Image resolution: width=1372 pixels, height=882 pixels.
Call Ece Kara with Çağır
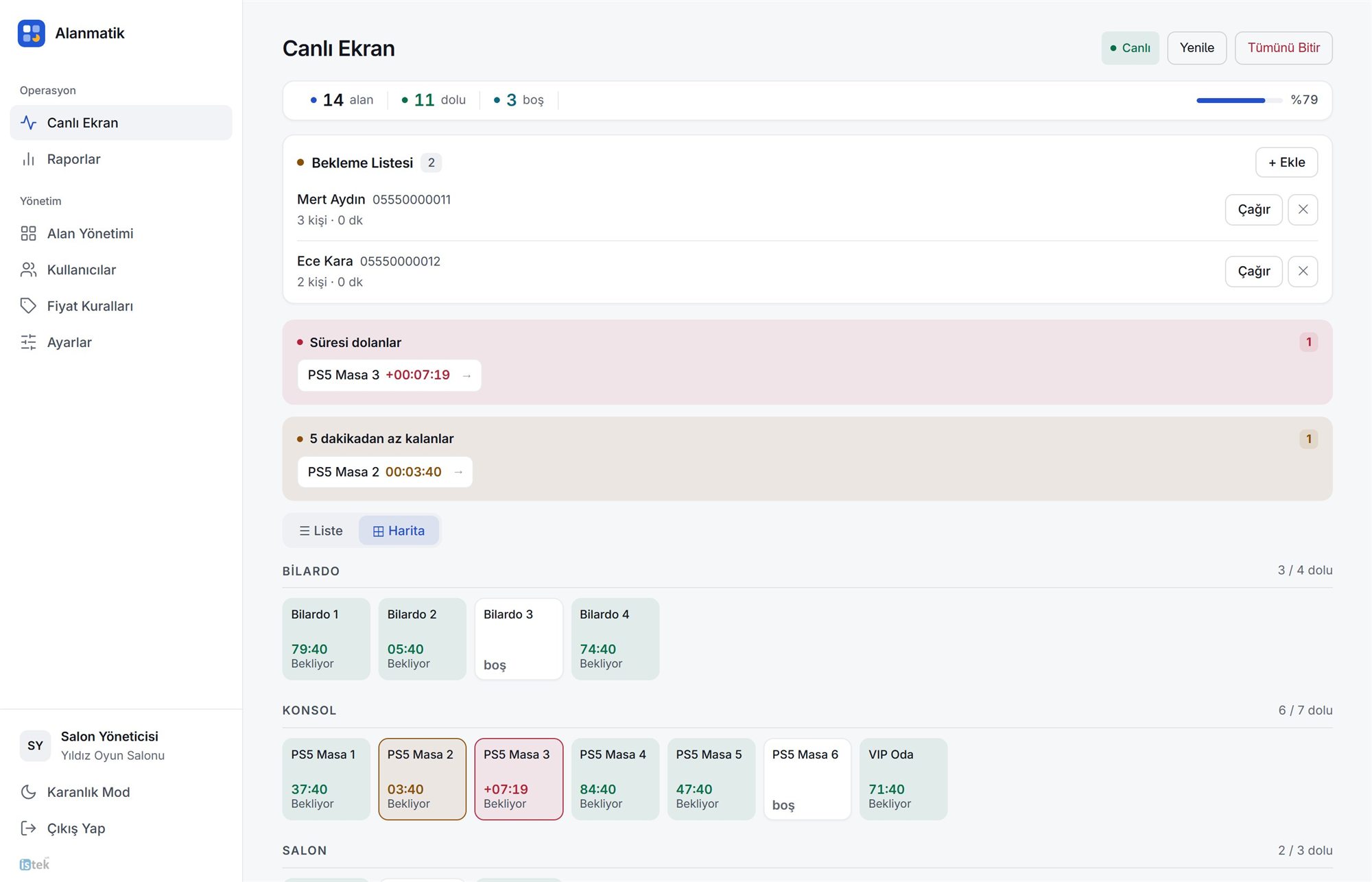[x=1253, y=272]
